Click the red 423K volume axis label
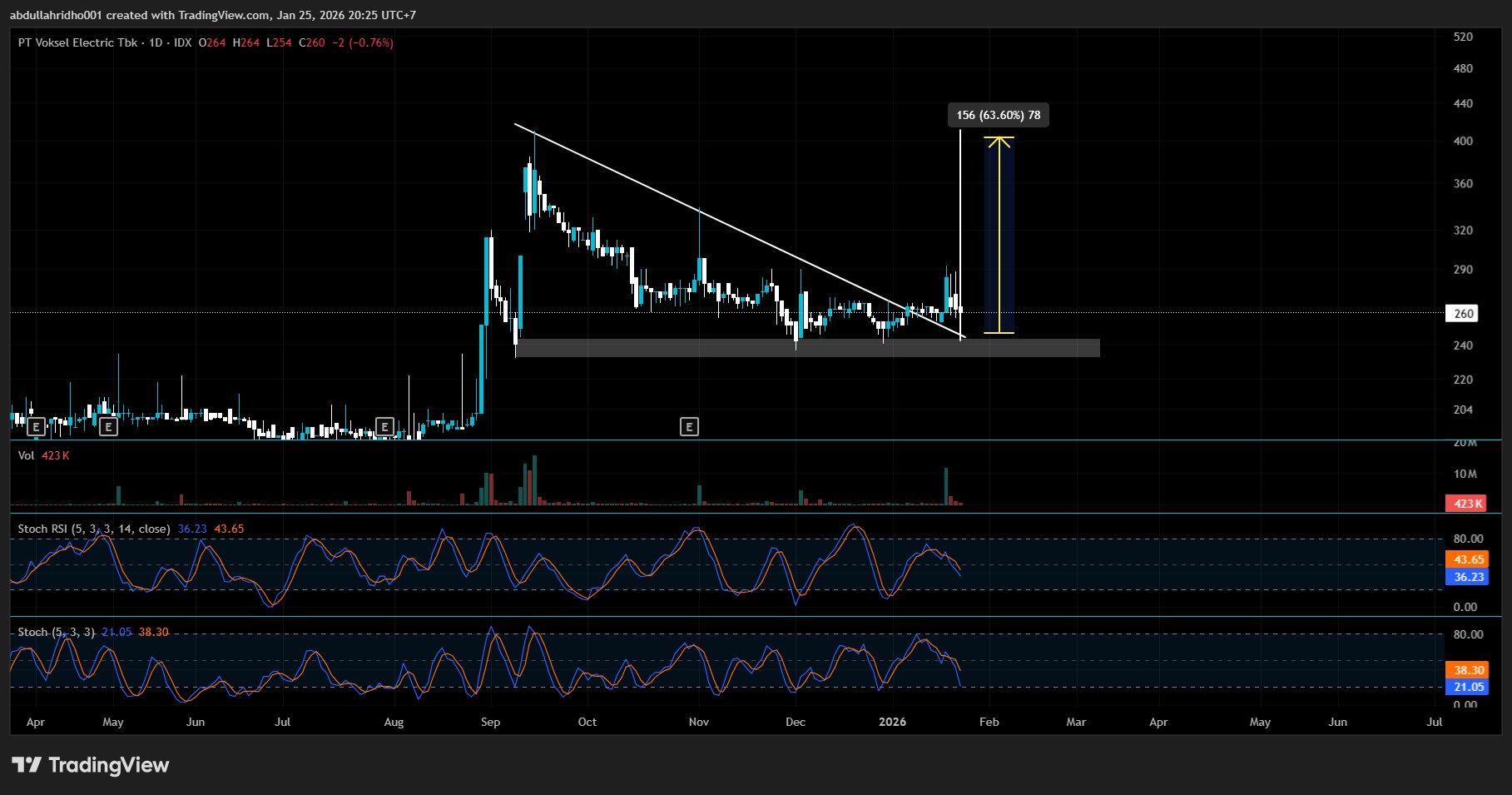 [1468, 504]
